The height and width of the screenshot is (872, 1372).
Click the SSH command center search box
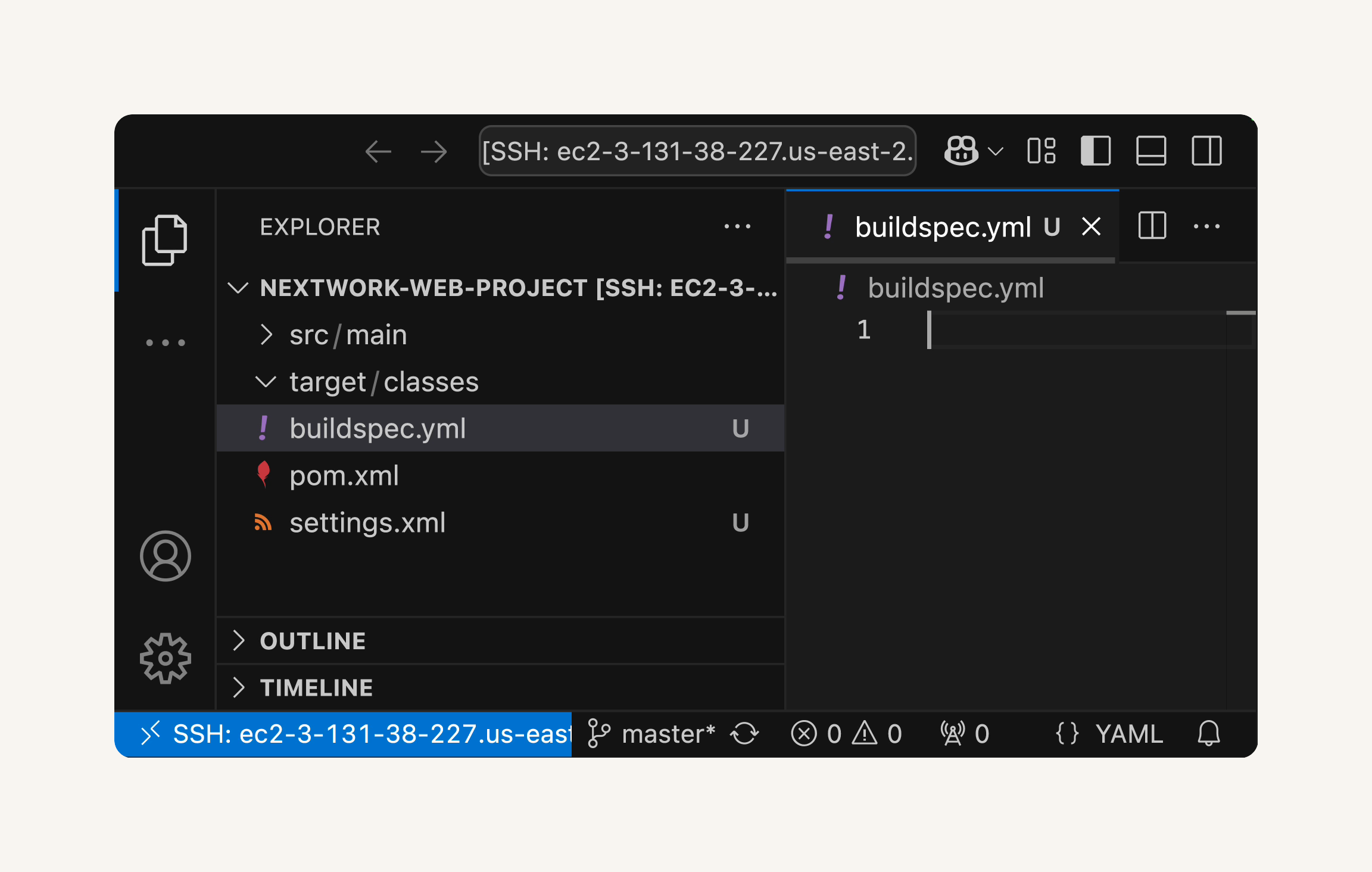(697, 151)
